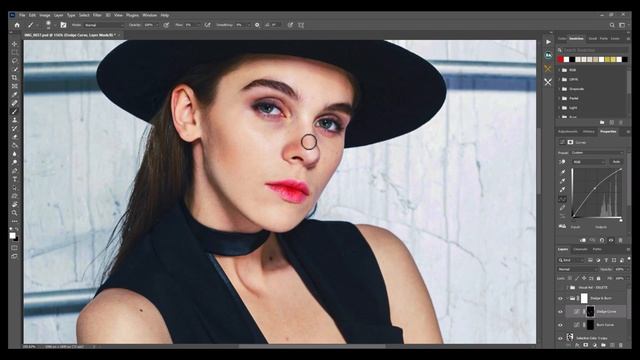Select the Brush tool in left toolbar
This screenshot has height=360, width=640.
15,111
